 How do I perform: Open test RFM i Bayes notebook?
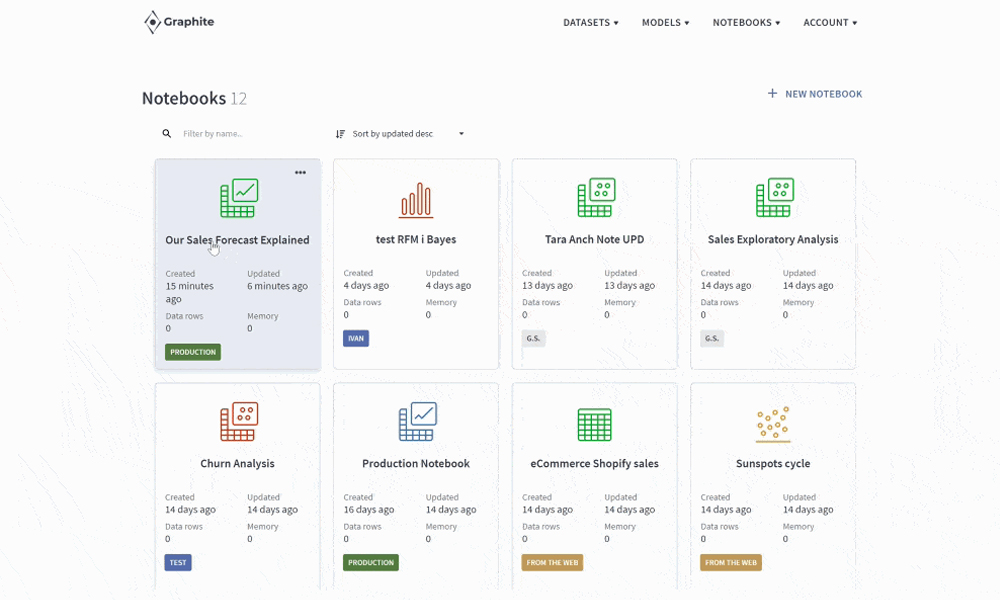click(x=416, y=239)
